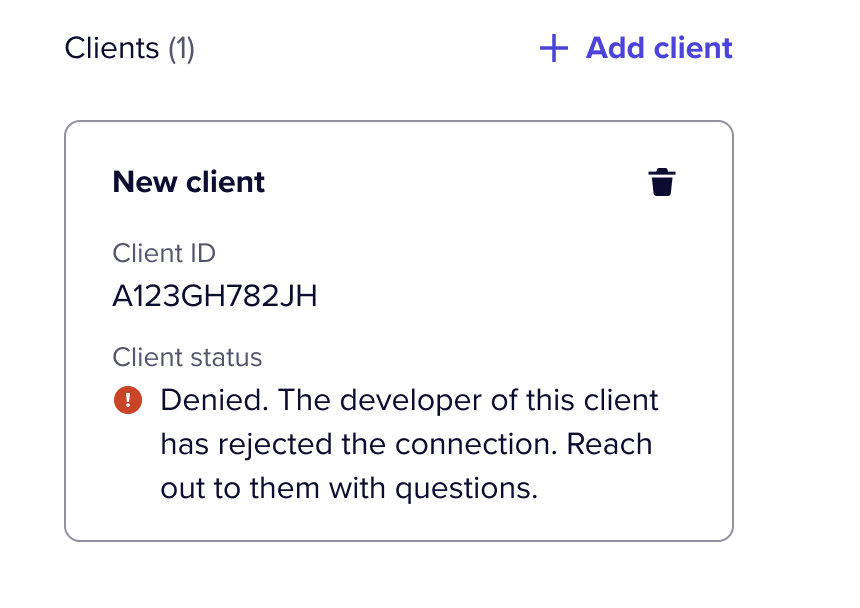Image resolution: width=860 pixels, height=608 pixels.
Task: Click the red exclamation error icon
Action: pos(128,400)
